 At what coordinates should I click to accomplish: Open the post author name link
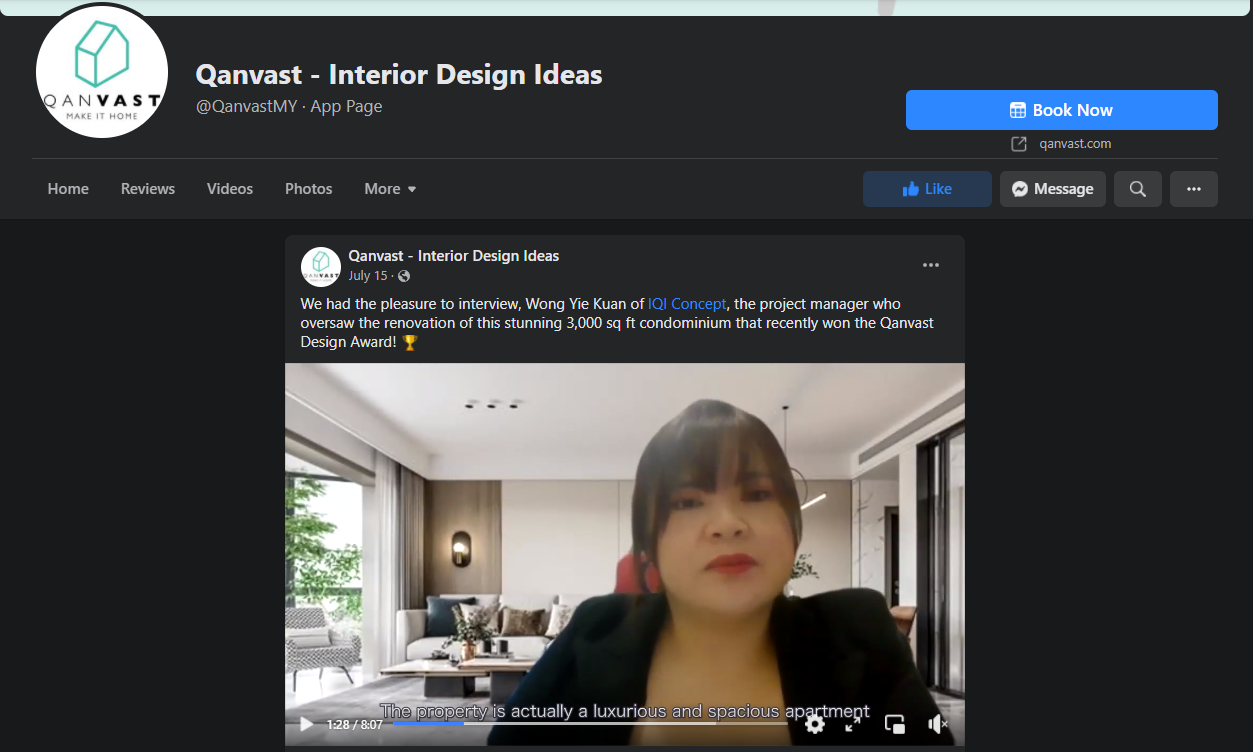pyautogui.click(x=453, y=256)
